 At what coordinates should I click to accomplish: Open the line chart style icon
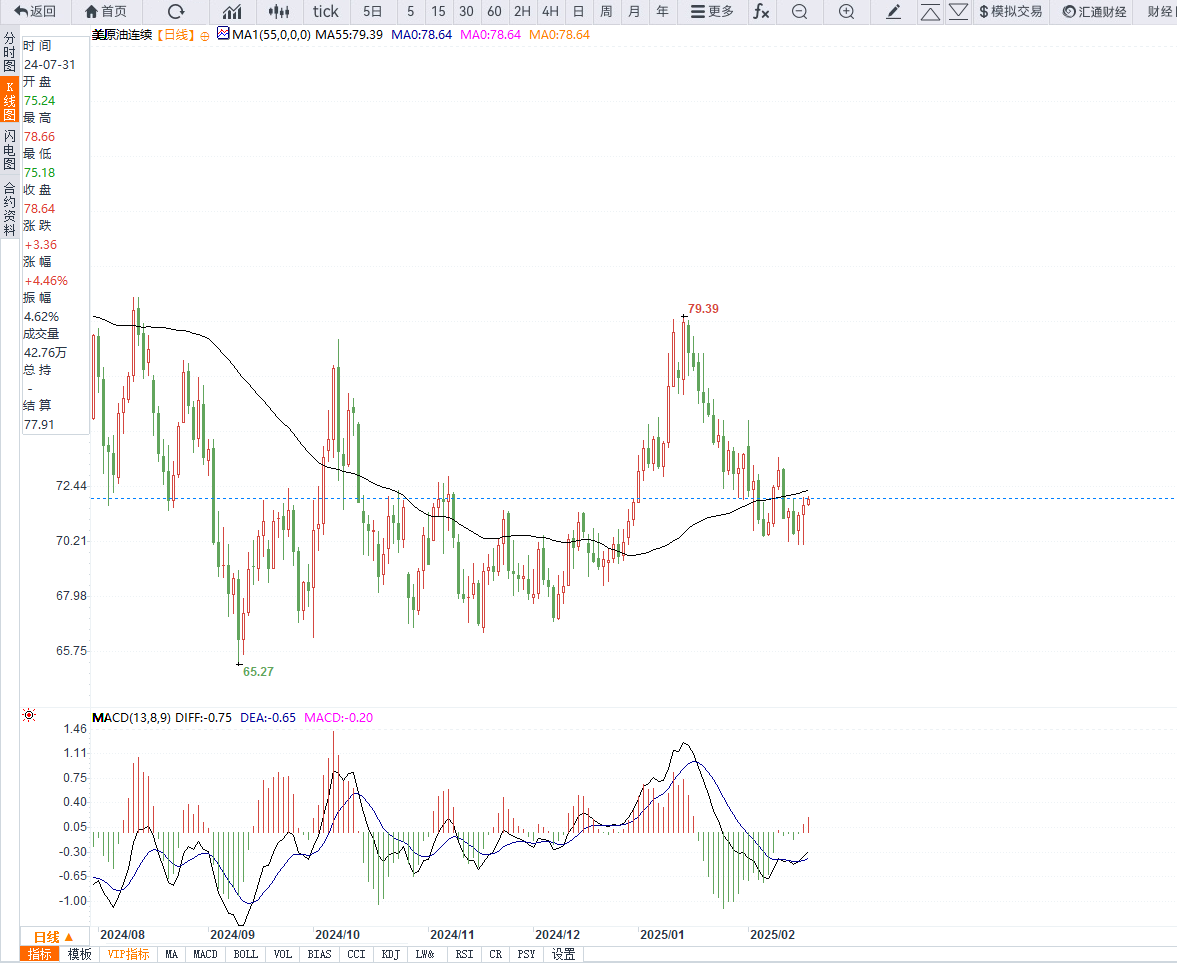[232, 12]
